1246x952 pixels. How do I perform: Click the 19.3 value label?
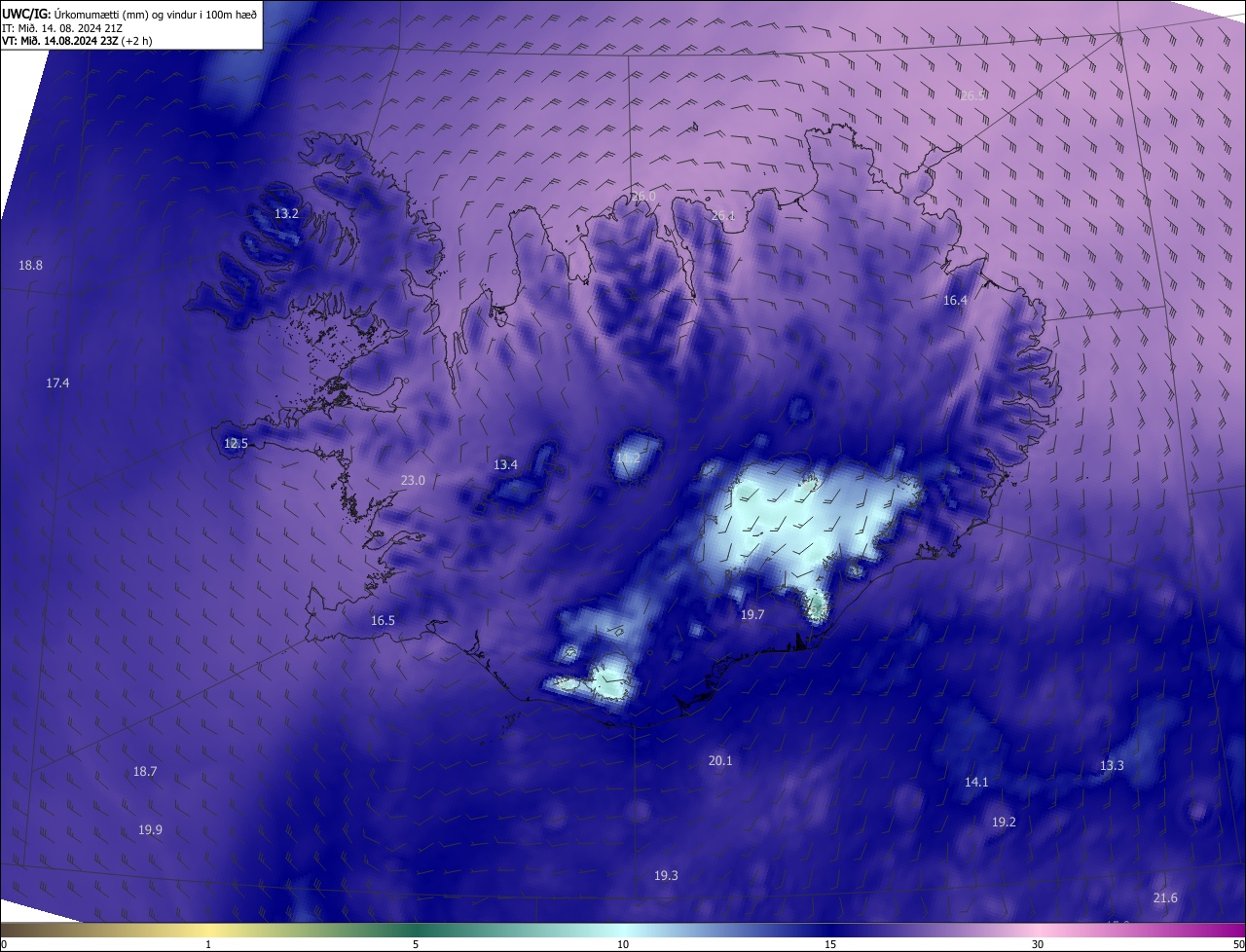pyautogui.click(x=666, y=875)
